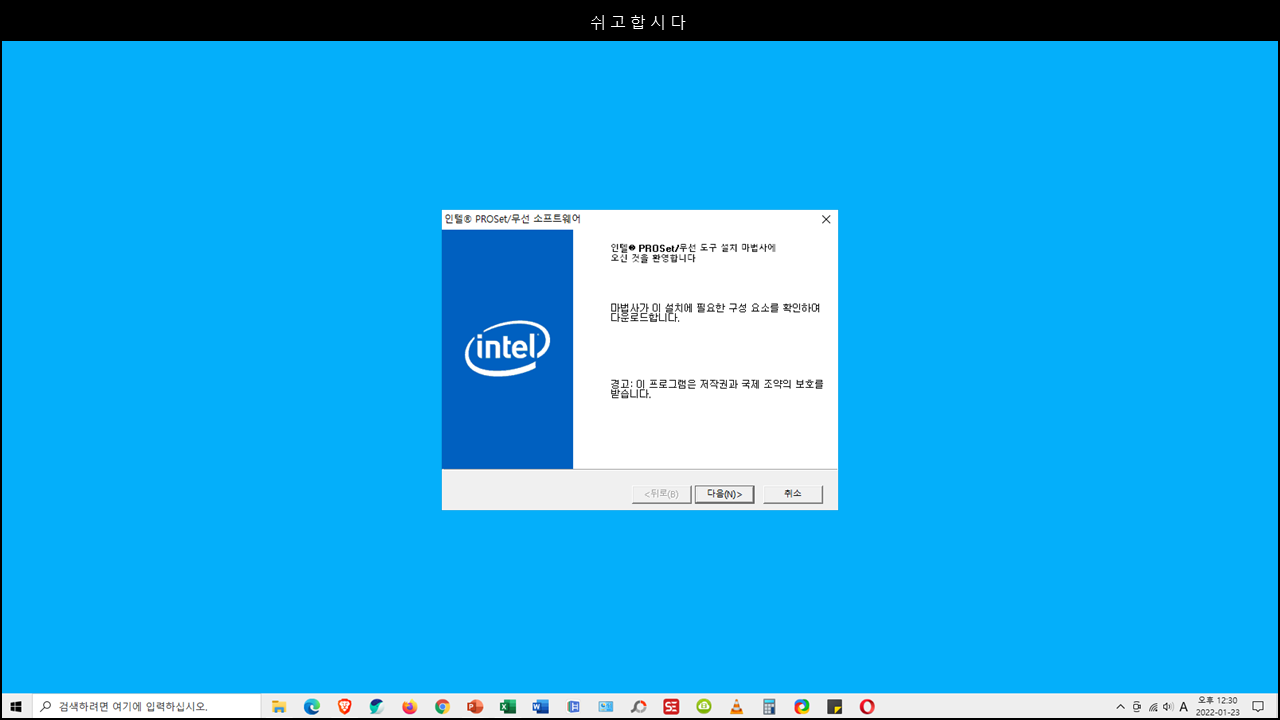Open Word from the taskbar

click(x=541, y=707)
